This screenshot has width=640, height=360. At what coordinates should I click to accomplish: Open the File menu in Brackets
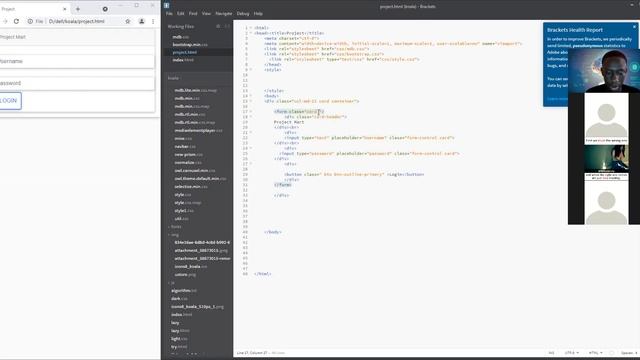pyautogui.click(x=169, y=14)
